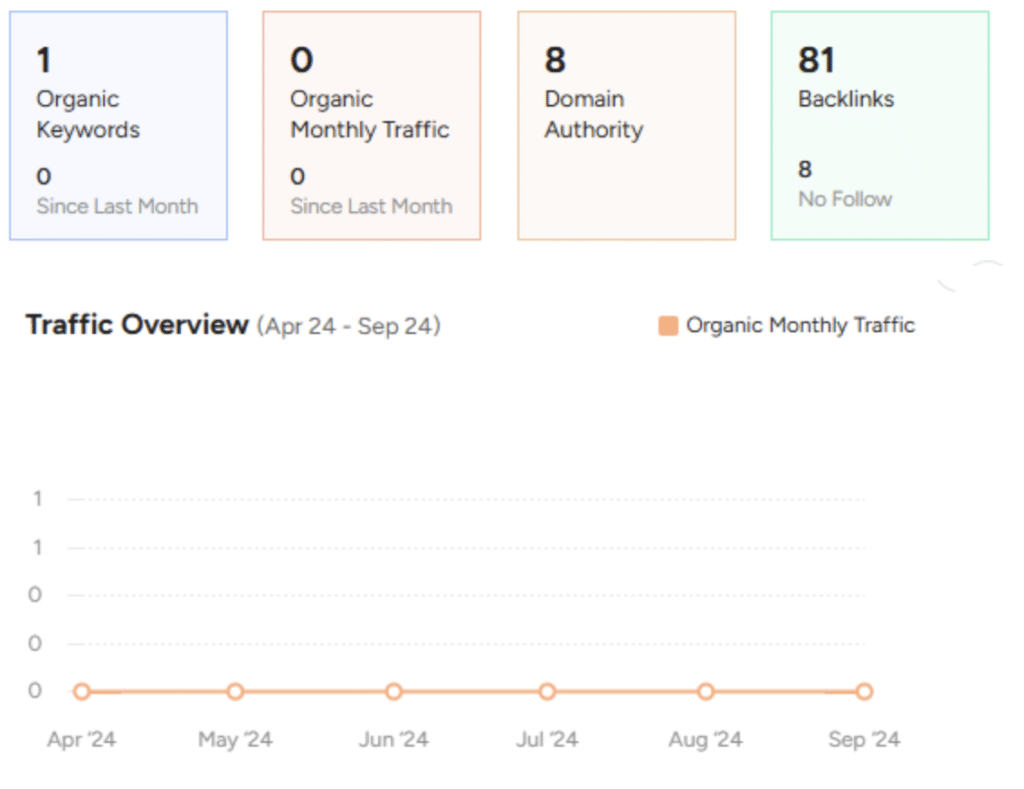Click the Aug '24 data point
Screen dimensions: 1024x789
click(706, 691)
